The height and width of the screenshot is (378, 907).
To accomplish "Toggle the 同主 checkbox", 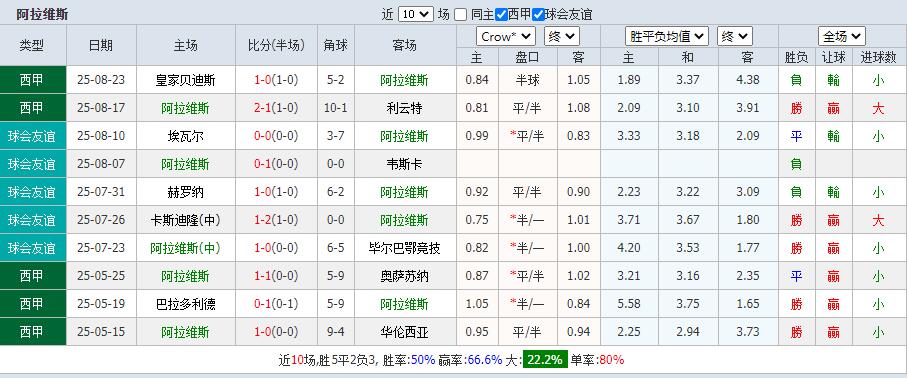I will (x=460, y=14).
